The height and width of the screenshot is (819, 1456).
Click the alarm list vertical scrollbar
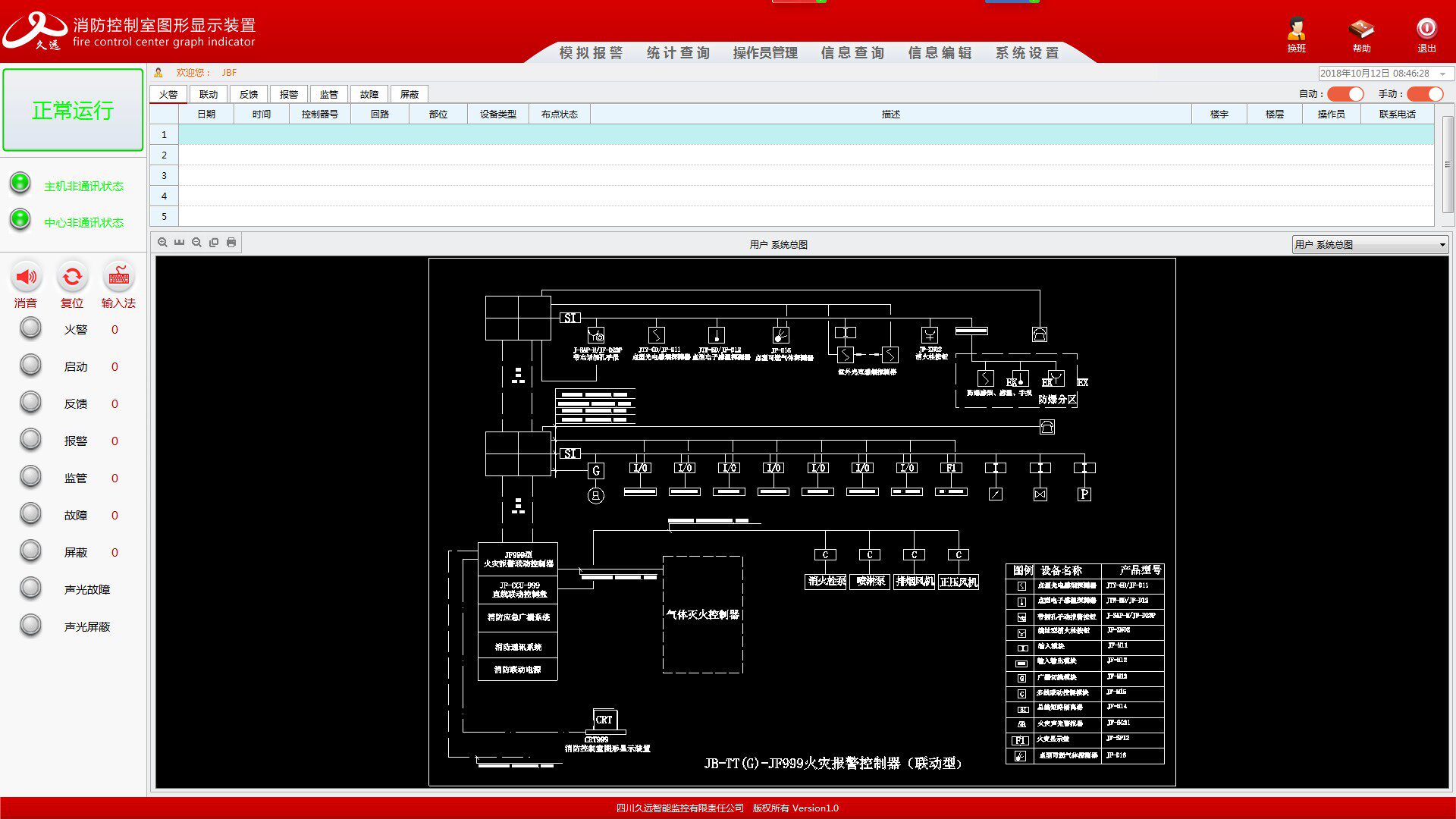tap(1447, 165)
